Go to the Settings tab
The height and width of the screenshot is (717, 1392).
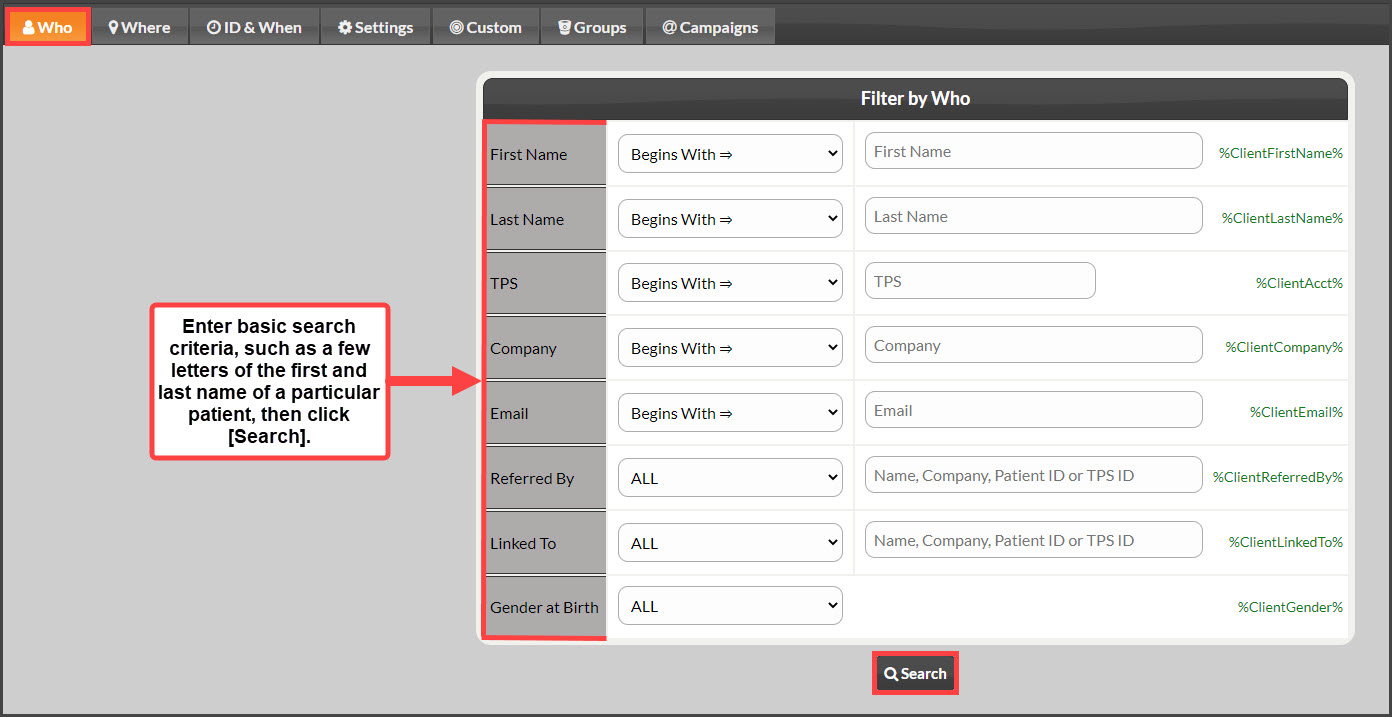pos(376,27)
